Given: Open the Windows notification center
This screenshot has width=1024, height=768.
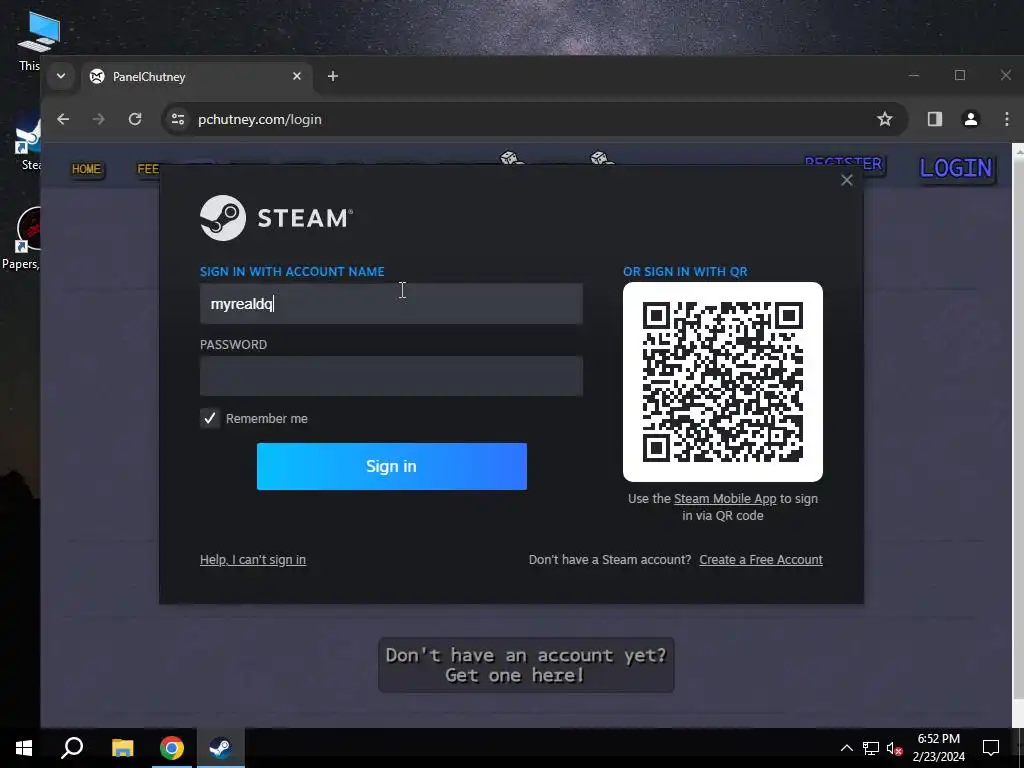Looking at the screenshot, I should tap(991, 748).
